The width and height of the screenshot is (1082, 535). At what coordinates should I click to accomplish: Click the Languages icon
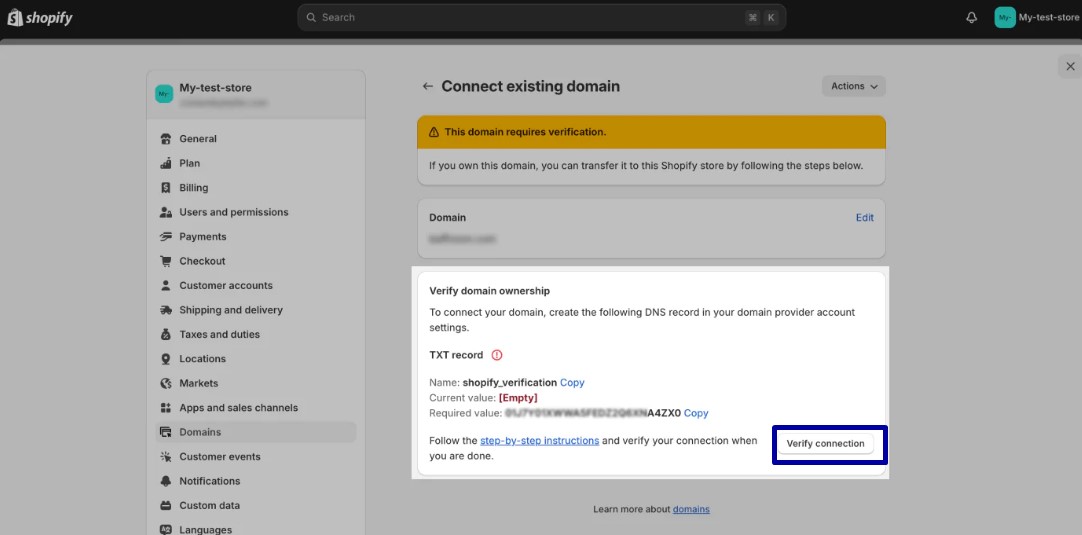166,530
